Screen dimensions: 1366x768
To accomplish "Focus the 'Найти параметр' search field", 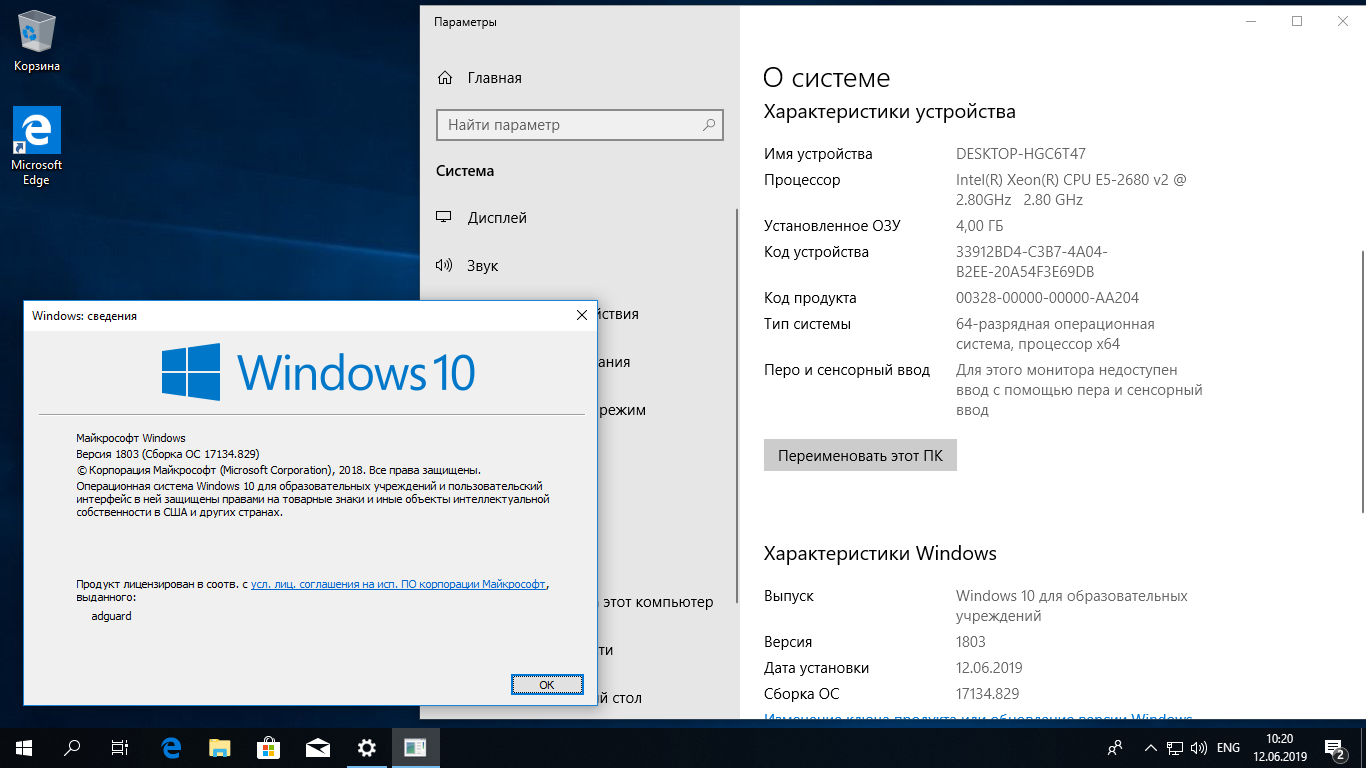I will tap(580, 125).
